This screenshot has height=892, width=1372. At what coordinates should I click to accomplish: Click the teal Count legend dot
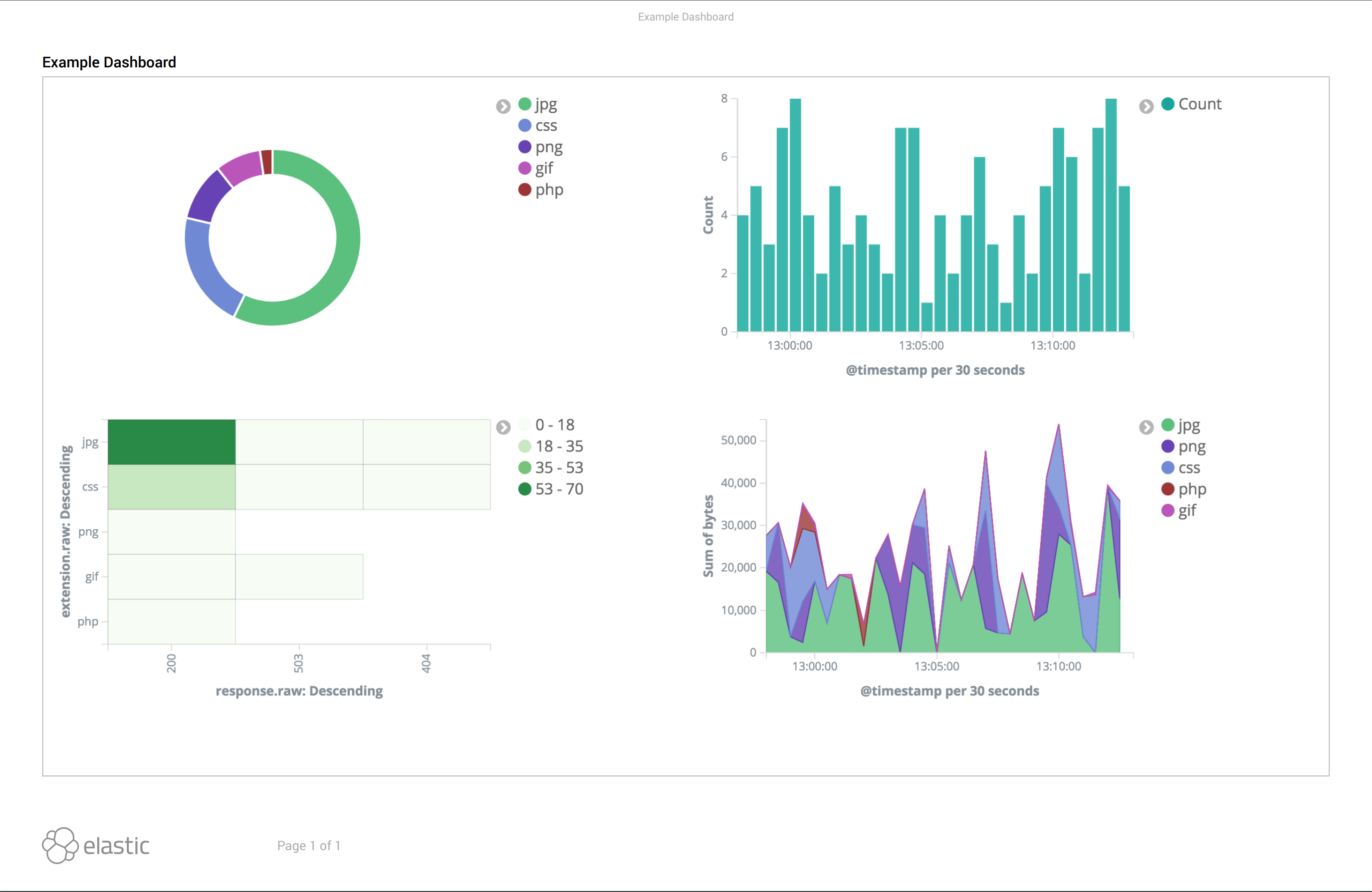point(1168,104)
